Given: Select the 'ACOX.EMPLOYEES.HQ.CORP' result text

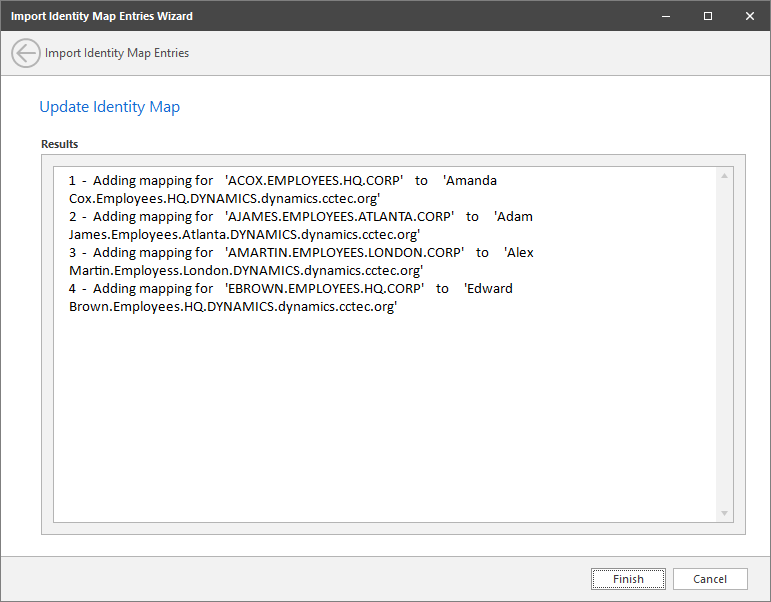Looking at the screenshot, I should [x=314, y=181].
